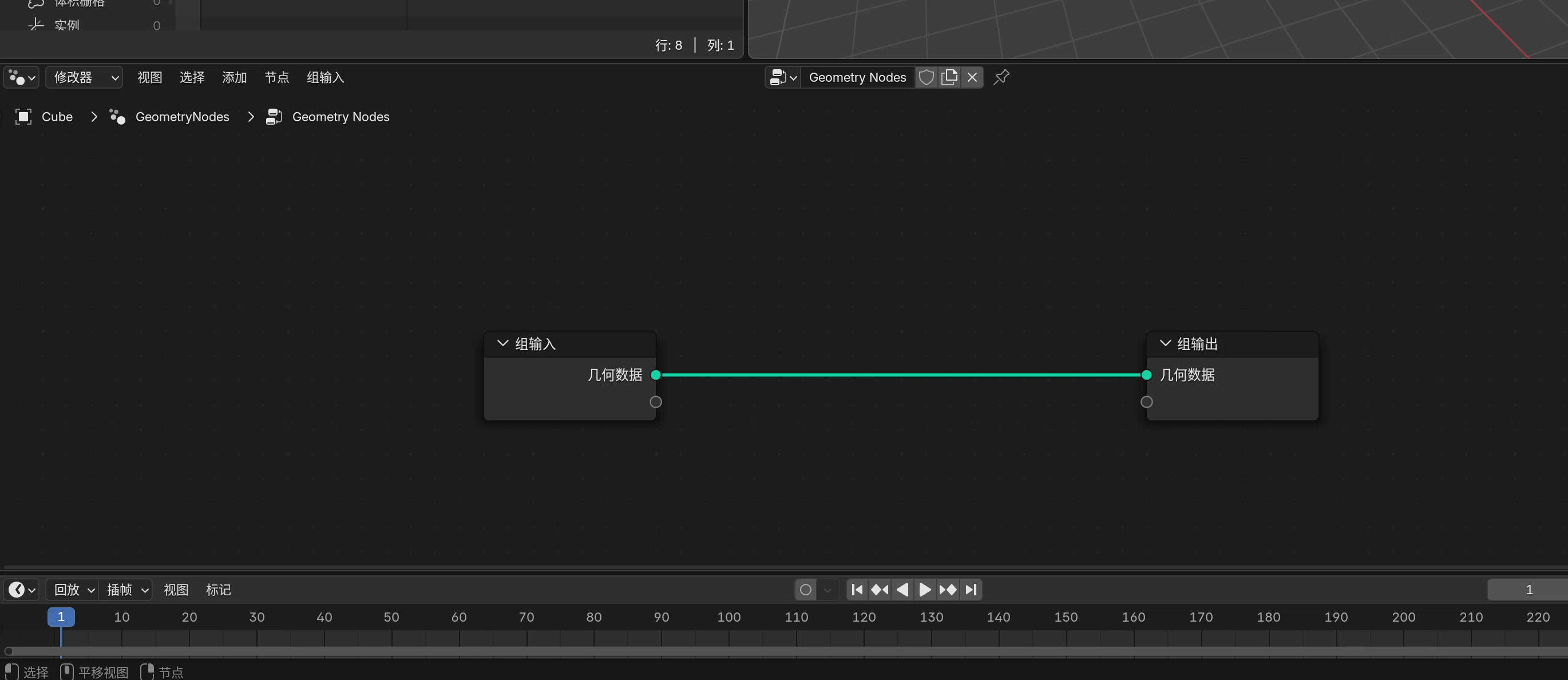
Task: Select the Geometry Nodes group breadcrumb
Action: (x=340, y=117)
